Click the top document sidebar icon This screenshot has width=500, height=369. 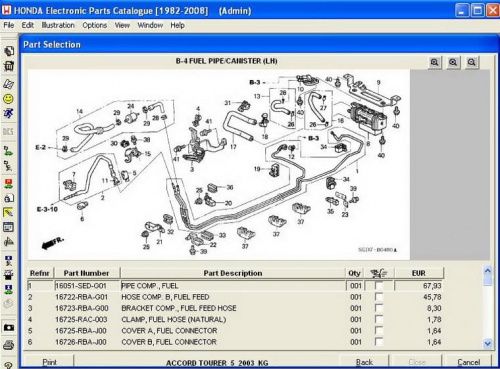pyautogui.click(x=9, y=51)
